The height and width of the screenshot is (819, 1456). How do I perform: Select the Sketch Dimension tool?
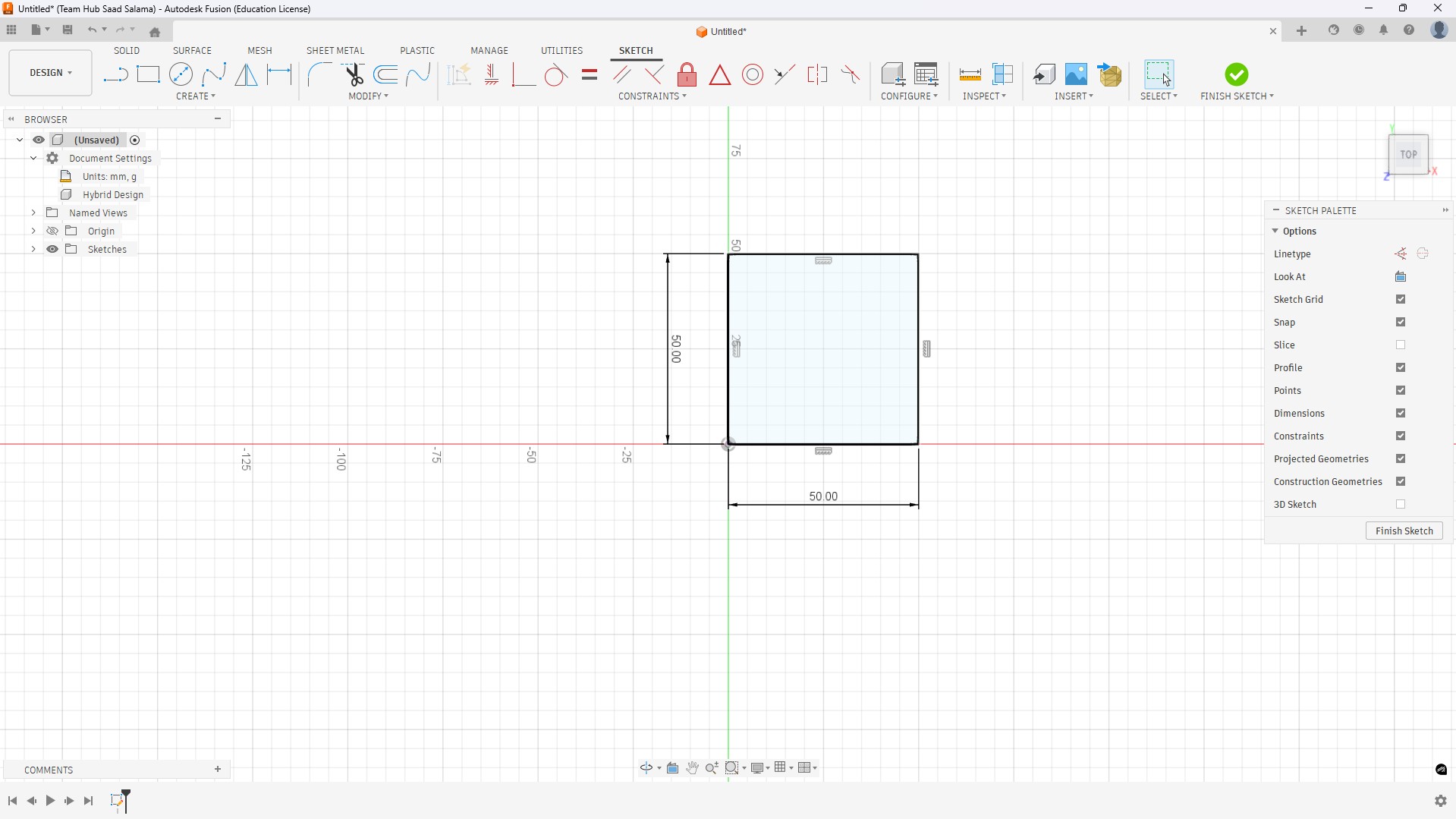tap(279, 74)
